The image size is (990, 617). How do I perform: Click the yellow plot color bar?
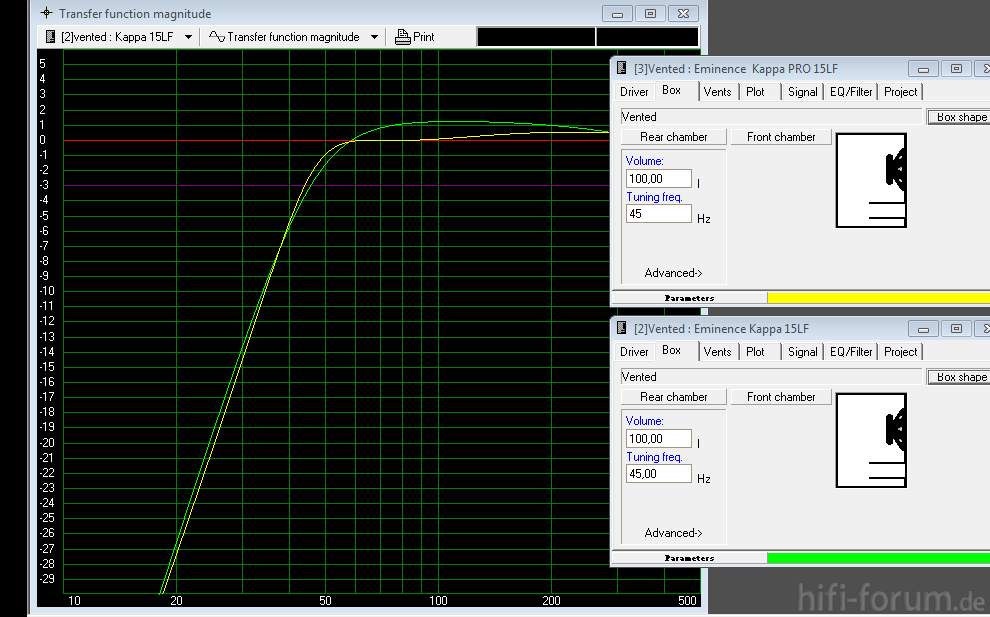(878, 298)
